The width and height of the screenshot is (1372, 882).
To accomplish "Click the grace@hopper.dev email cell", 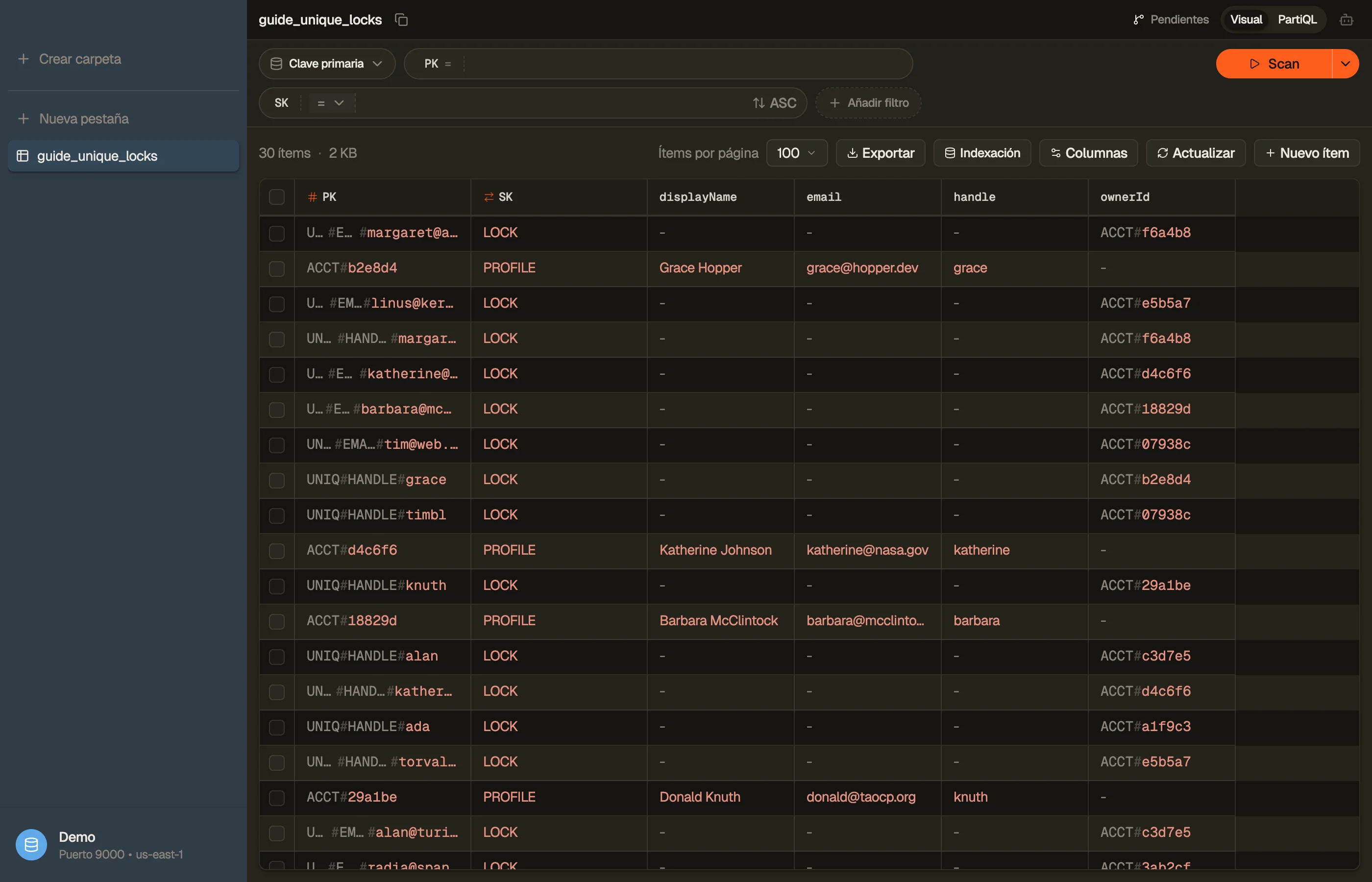I will pos(867,268).
